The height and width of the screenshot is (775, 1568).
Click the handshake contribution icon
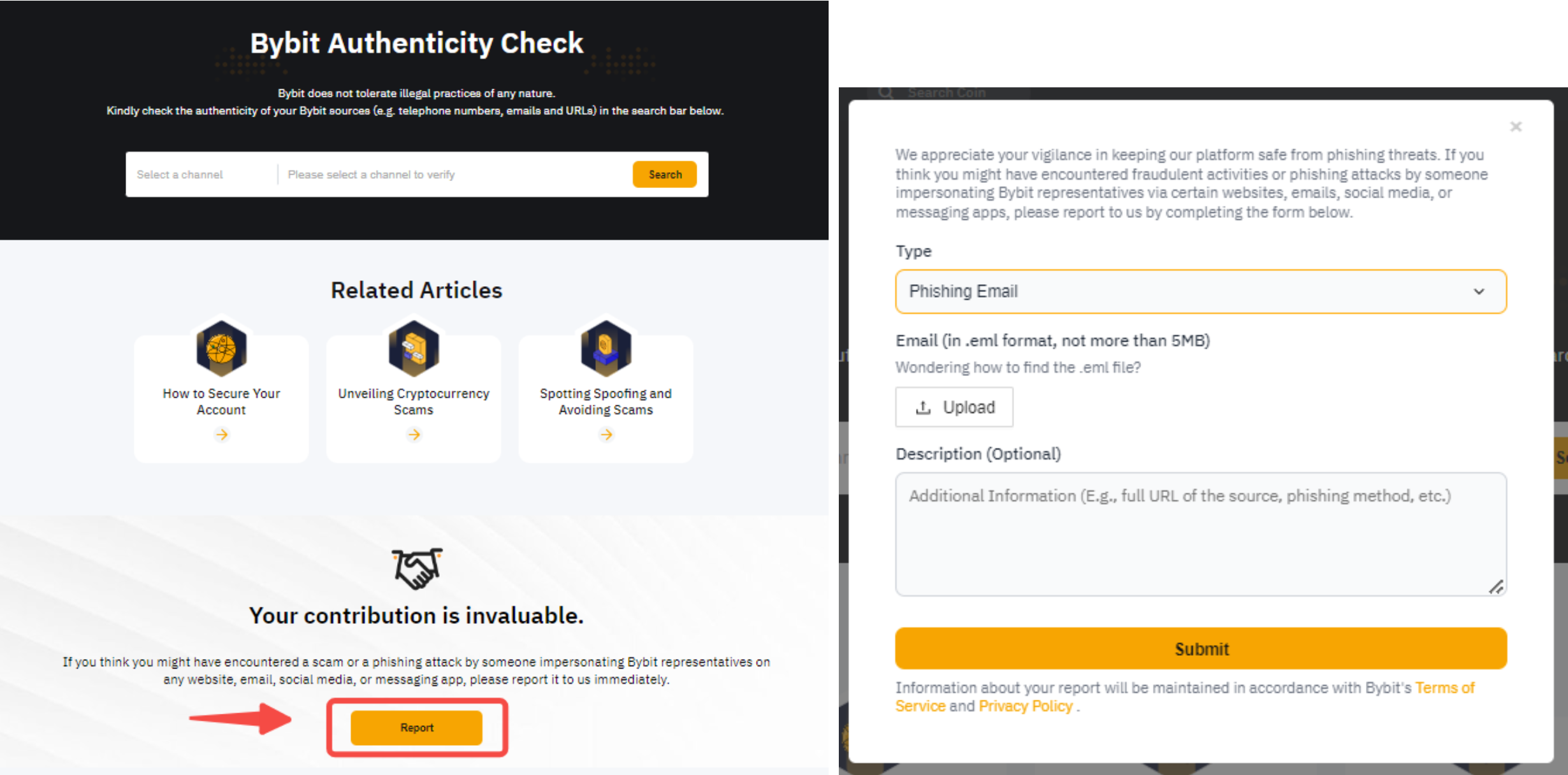point(416,567)
